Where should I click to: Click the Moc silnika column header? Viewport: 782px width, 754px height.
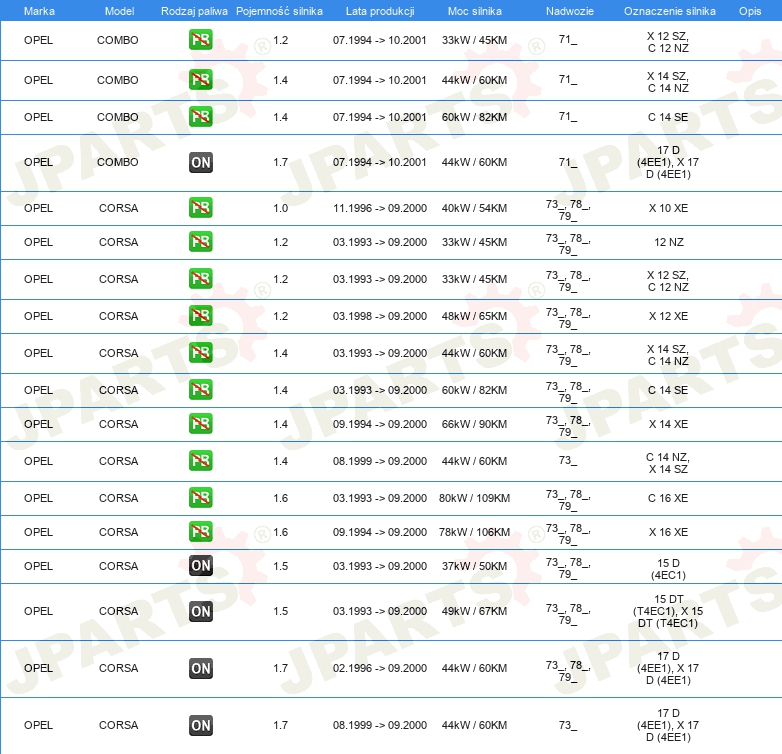tap(474, 11)
